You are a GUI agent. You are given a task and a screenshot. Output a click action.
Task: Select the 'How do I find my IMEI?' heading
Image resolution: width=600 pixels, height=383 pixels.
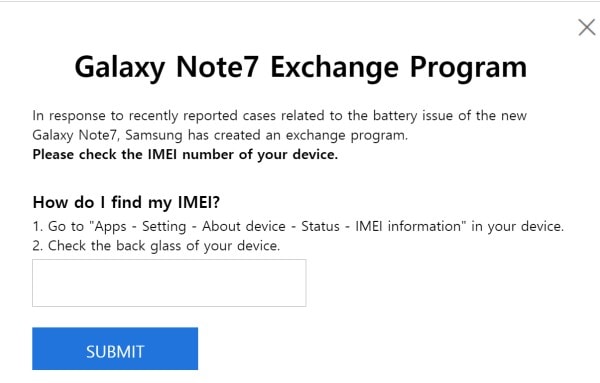tap(126, 202)
